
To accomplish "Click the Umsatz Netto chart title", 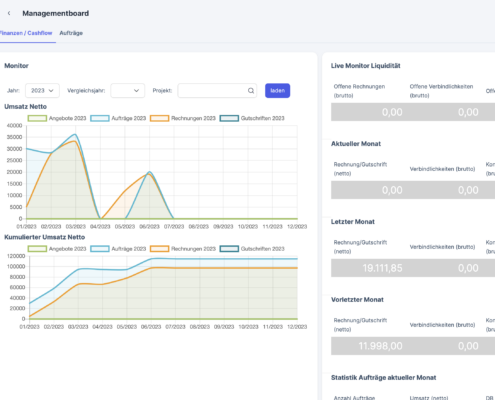I will click(25, 107).
